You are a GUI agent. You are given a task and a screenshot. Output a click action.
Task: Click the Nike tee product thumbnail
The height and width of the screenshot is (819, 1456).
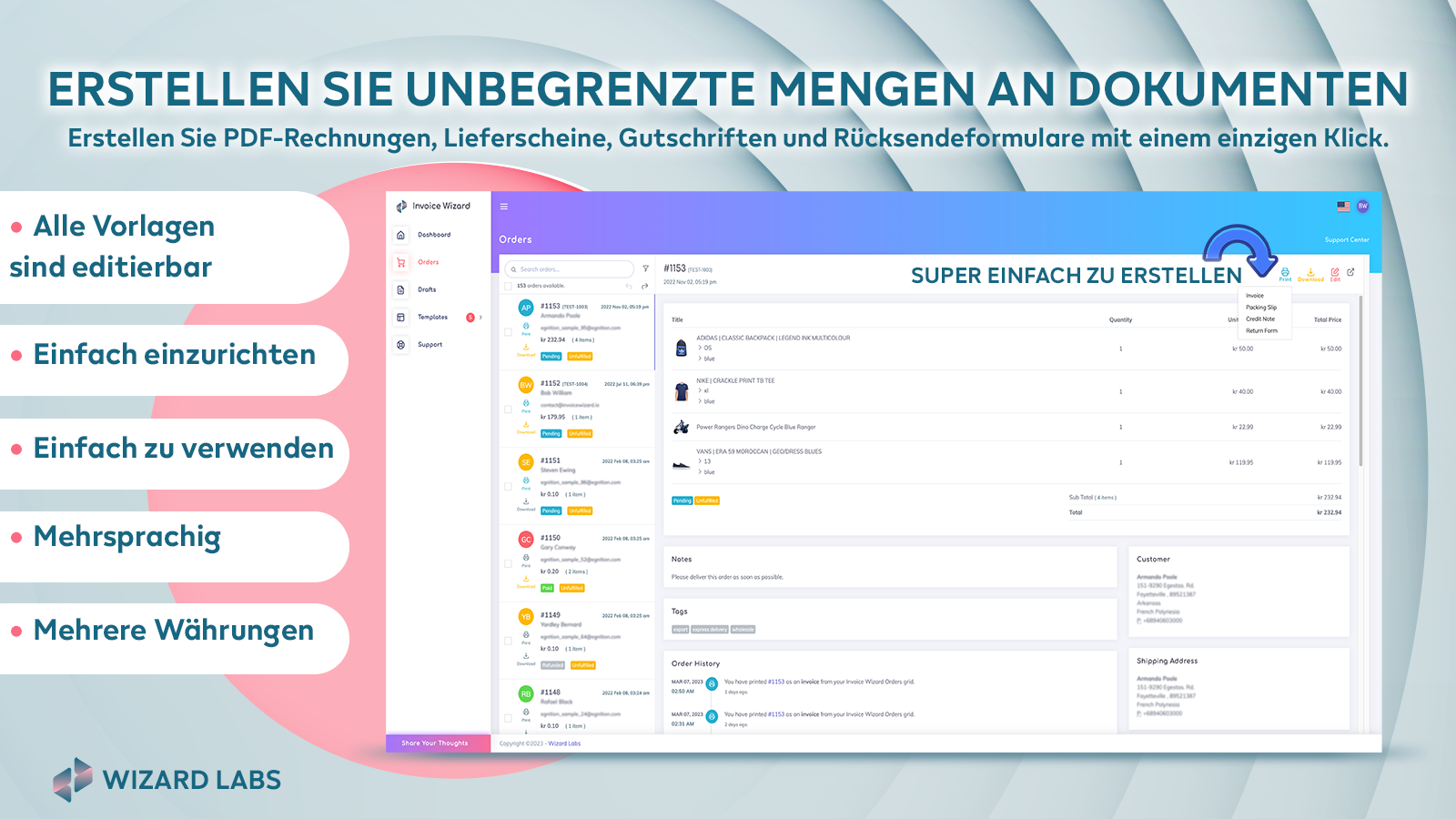tap(681, 391)
